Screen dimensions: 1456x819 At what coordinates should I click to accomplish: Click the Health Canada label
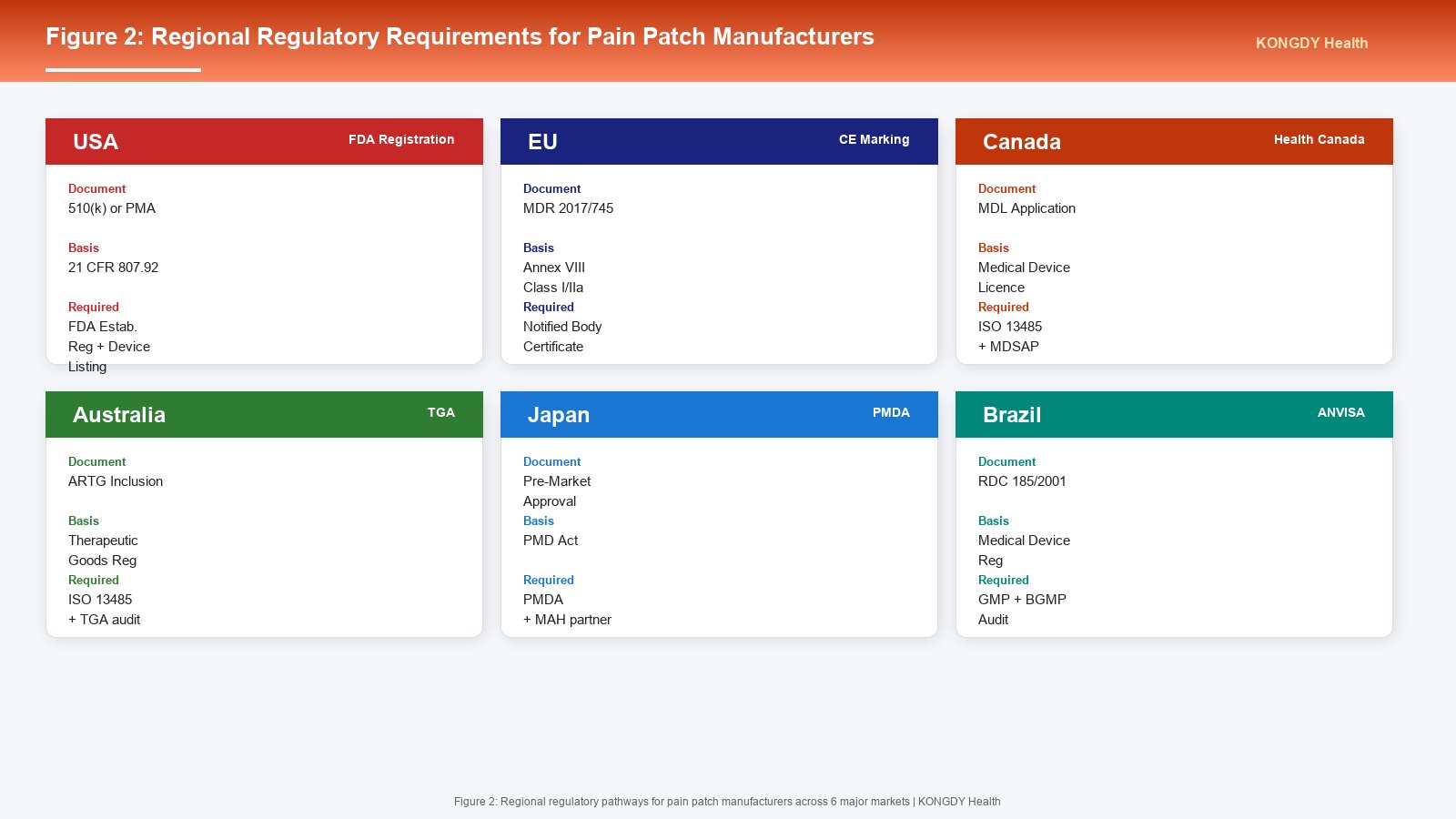[1319, 139]
